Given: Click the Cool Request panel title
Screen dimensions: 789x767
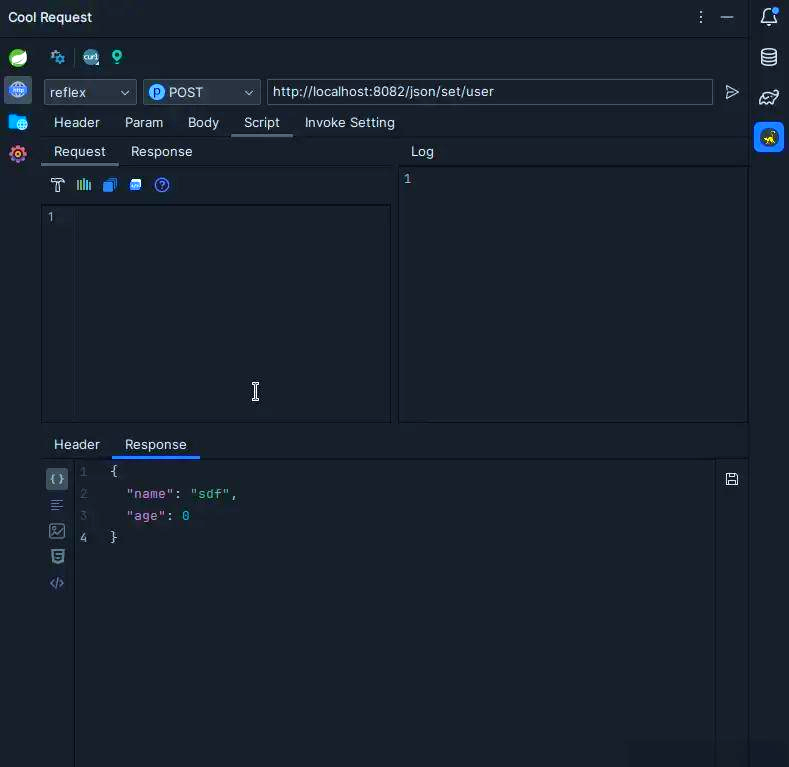Looking at the screenshot, I should click(50, 17).
